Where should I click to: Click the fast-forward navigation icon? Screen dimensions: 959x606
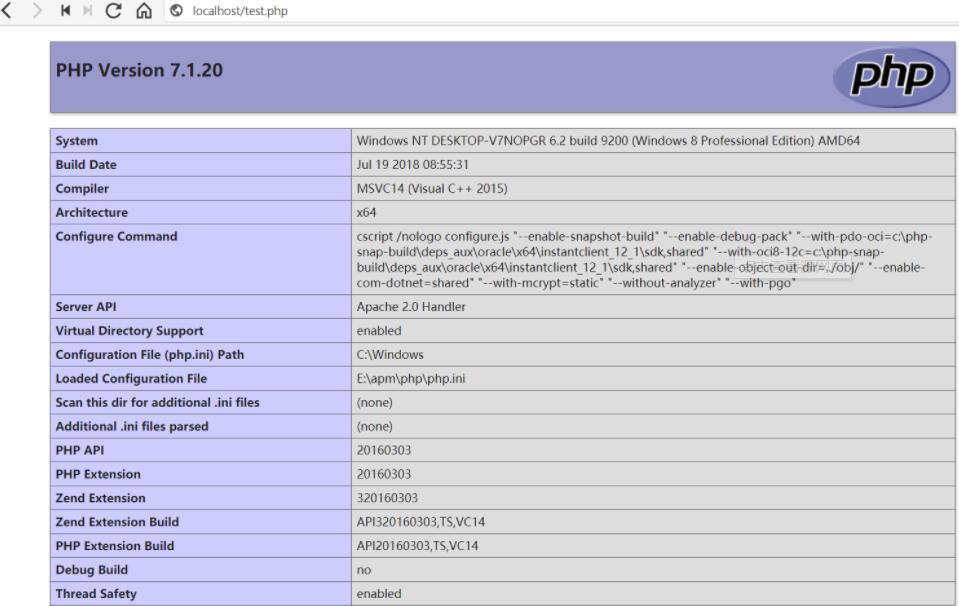tap(87, 10)
